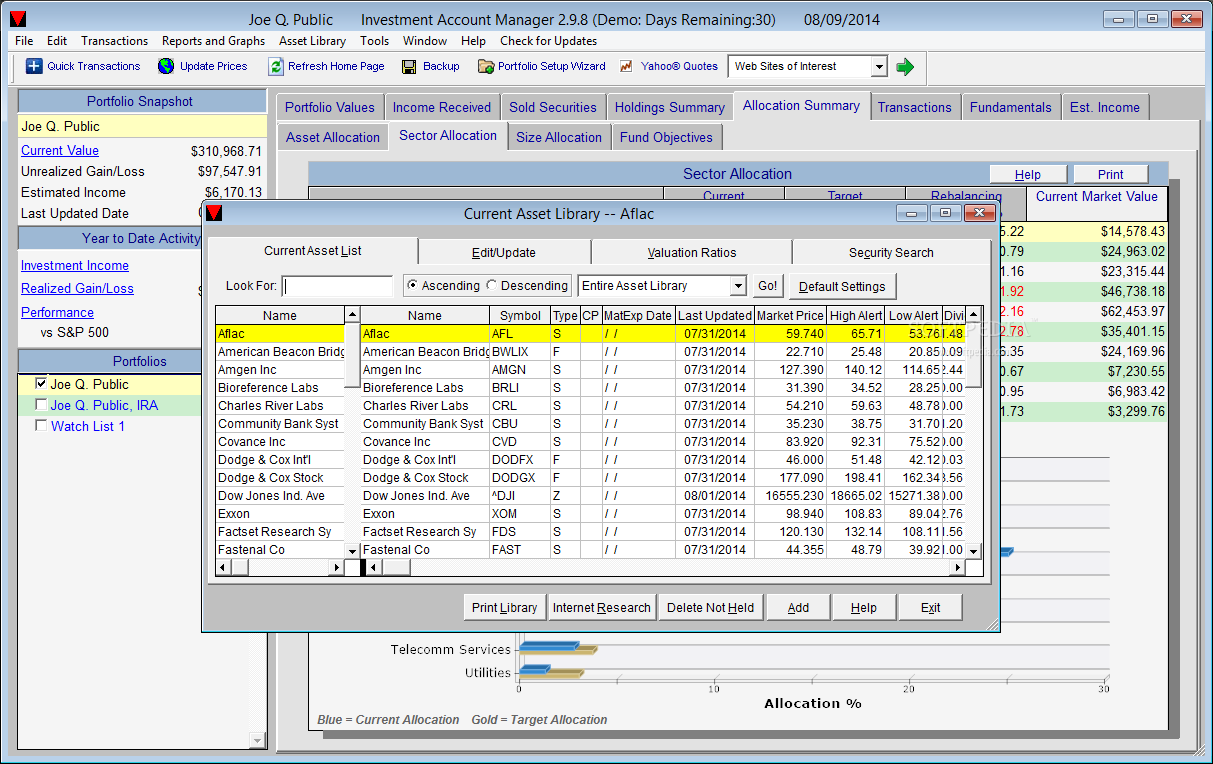Switch to the Portfolio Values tab
Image resolution: width=1213 pixels, height=764 pixels.
[x=329, y=107]
